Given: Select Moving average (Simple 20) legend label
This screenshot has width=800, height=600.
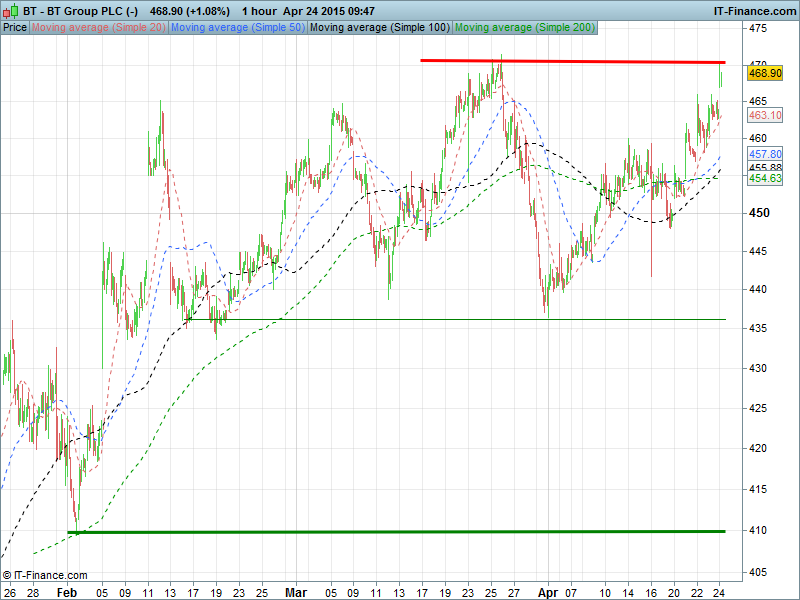Looking at the screenshot, I should 99,27.
